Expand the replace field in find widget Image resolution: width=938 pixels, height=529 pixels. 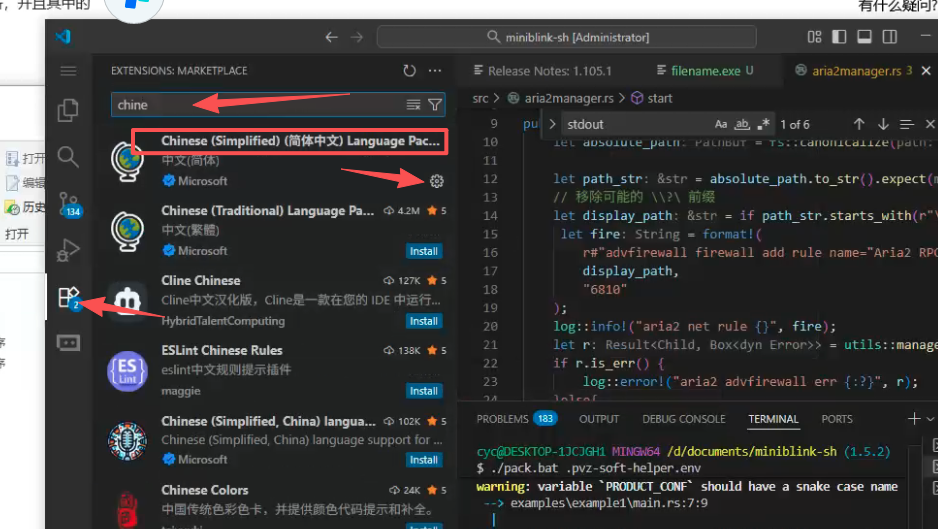[x=552, y=125]
